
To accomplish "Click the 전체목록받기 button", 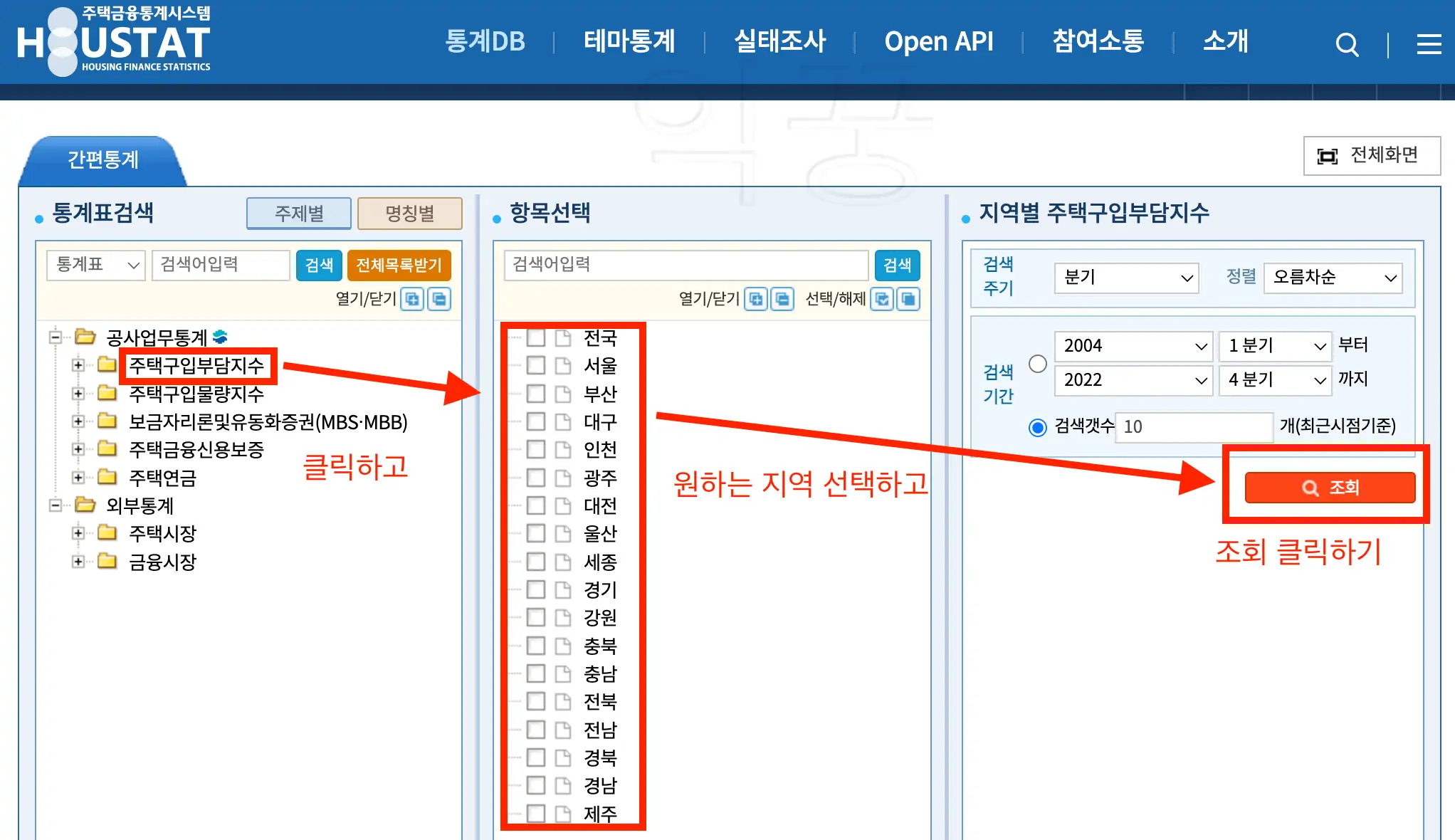I will click(x=399, y=265).
